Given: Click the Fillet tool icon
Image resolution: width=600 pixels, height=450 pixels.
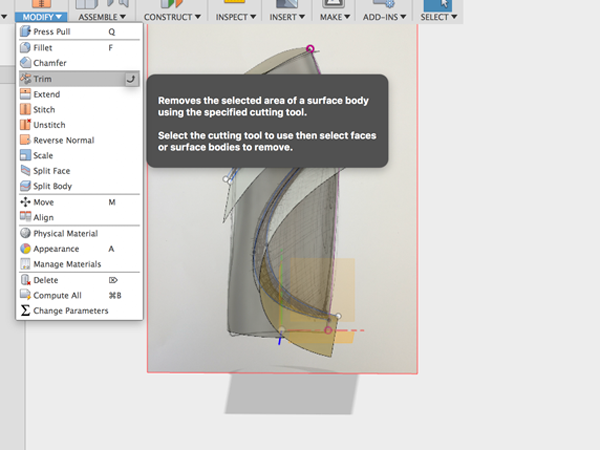Looking at the screenshot, I should [x=25, y=47].
